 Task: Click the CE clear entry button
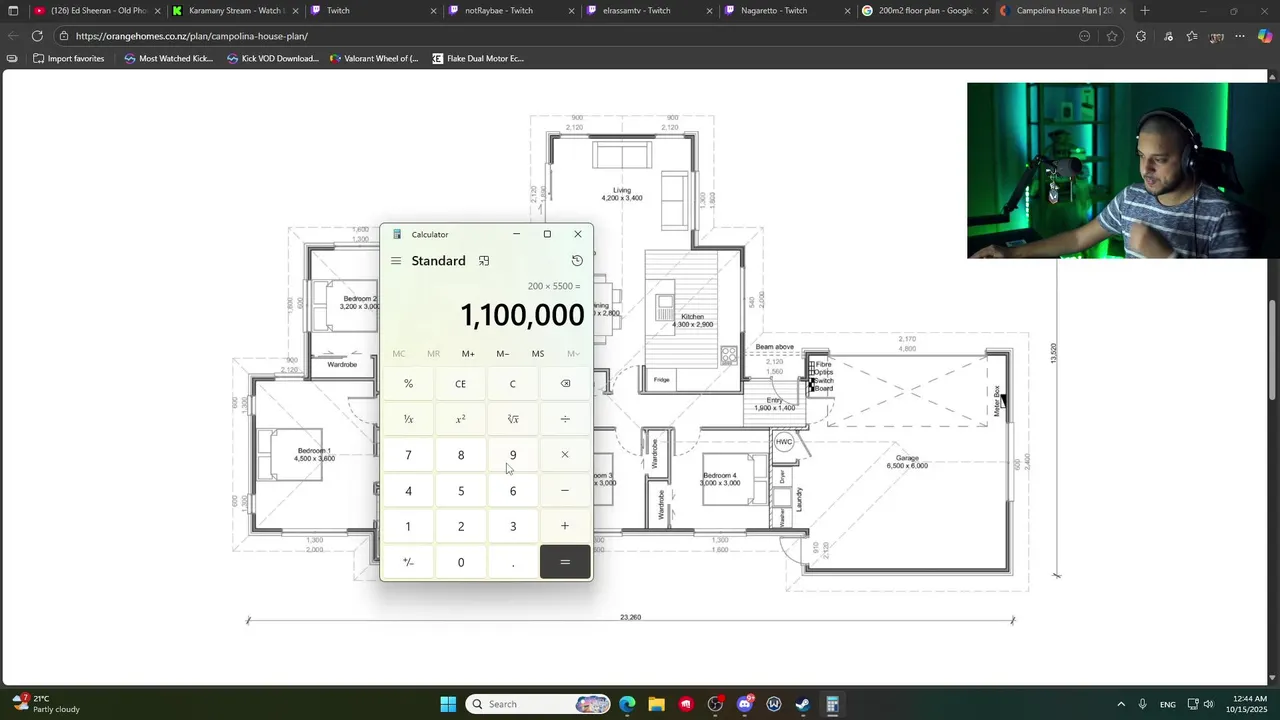pyautogui.click(x=461, y=384)
